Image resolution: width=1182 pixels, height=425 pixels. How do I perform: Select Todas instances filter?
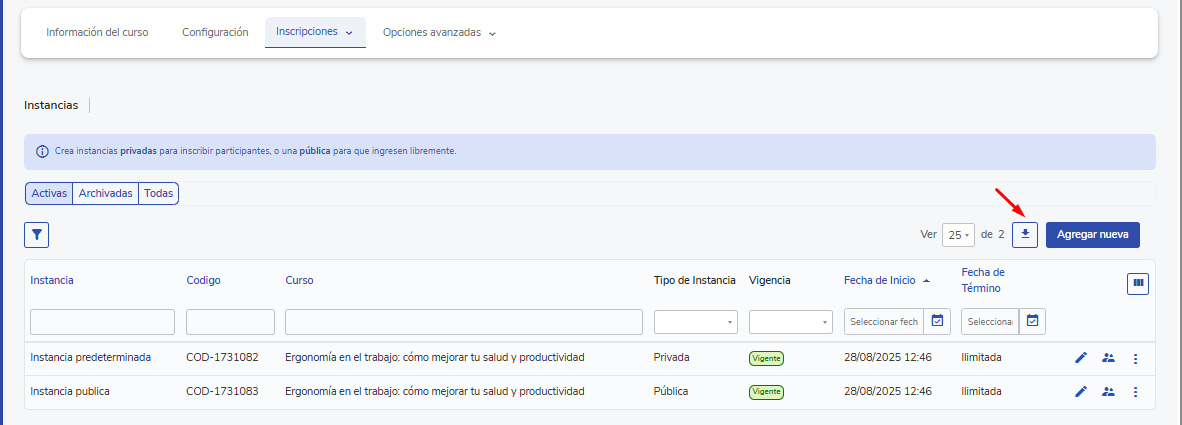pos(159,194)
